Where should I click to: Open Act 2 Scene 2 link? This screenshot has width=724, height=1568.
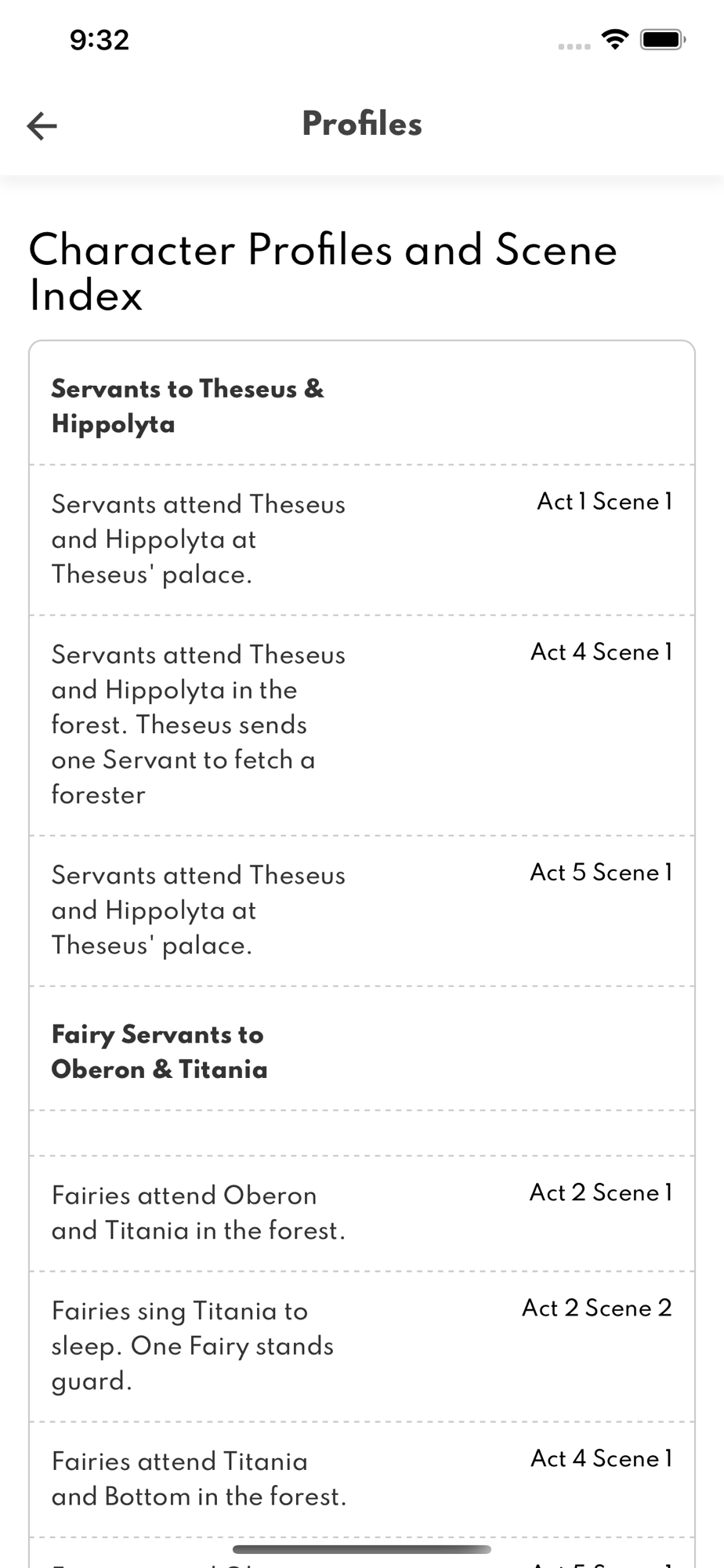tap(597, 1308)
